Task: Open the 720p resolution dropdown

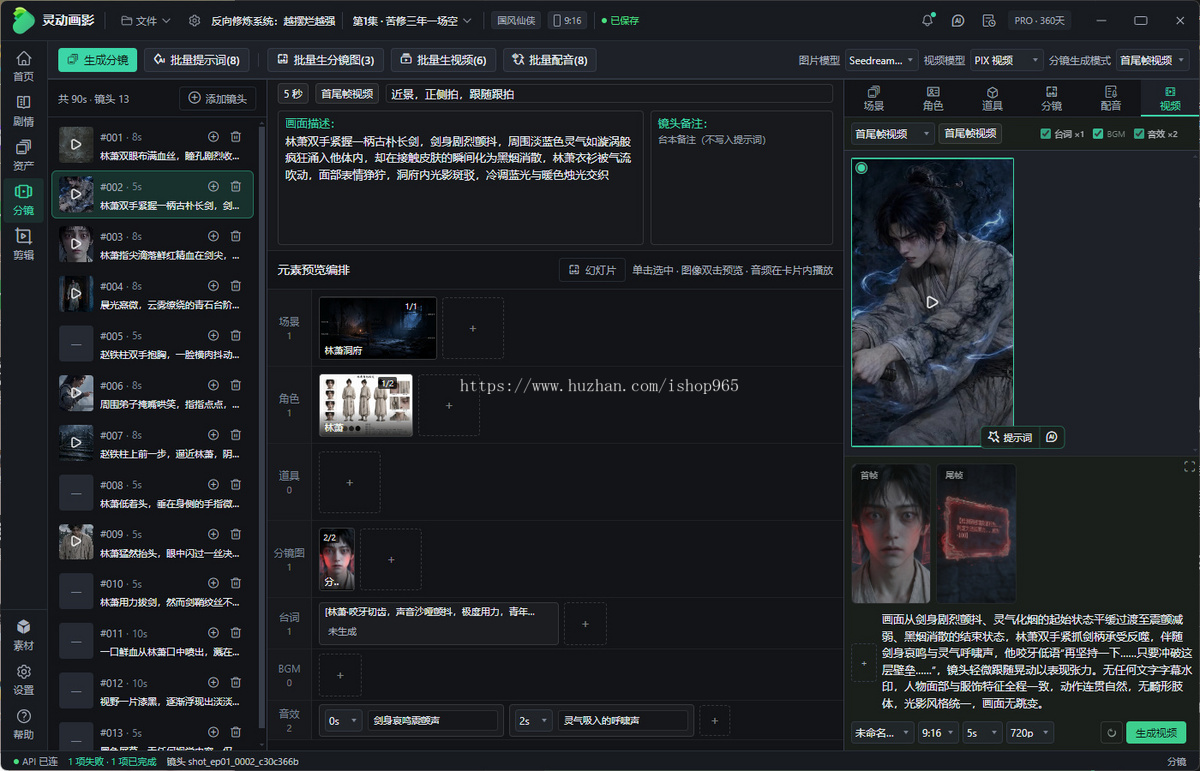Action: click(x=1029, y=733)
